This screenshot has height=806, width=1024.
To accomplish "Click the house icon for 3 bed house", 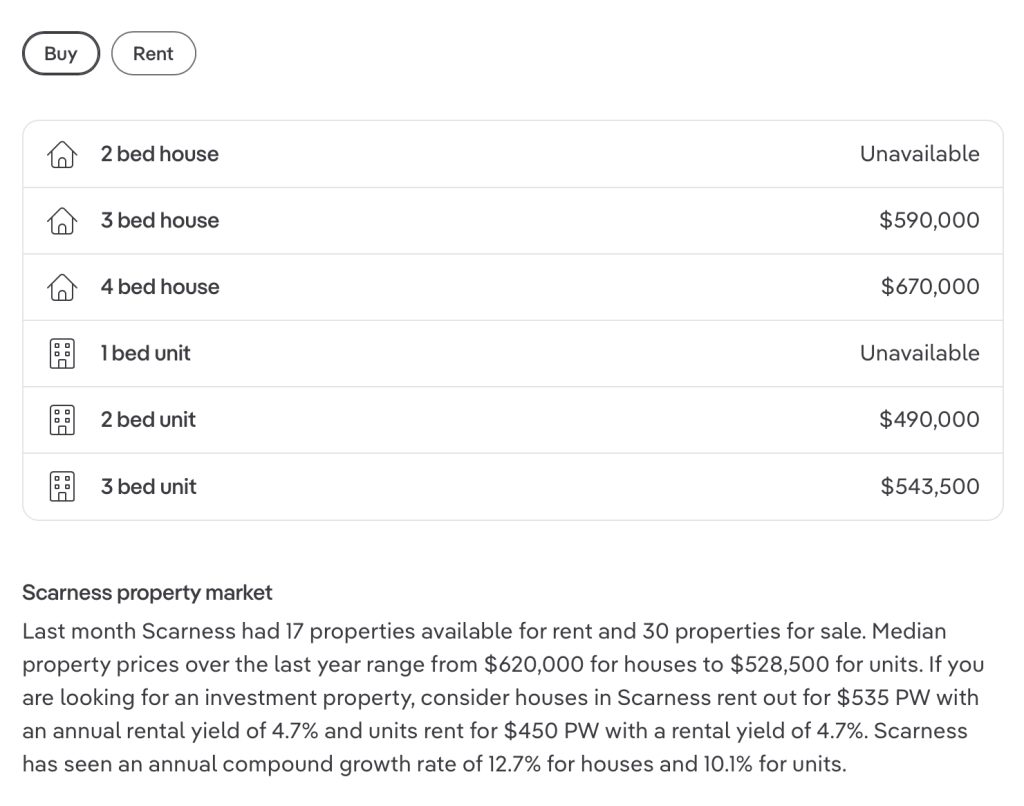I will click(x=62, y=221).
